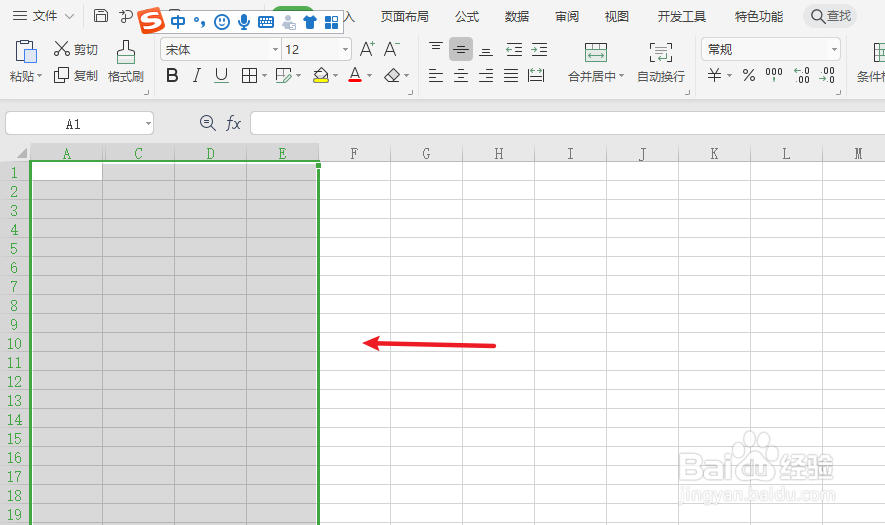Click the fill color bucket icon
The image size is (885, 525).
321,75
